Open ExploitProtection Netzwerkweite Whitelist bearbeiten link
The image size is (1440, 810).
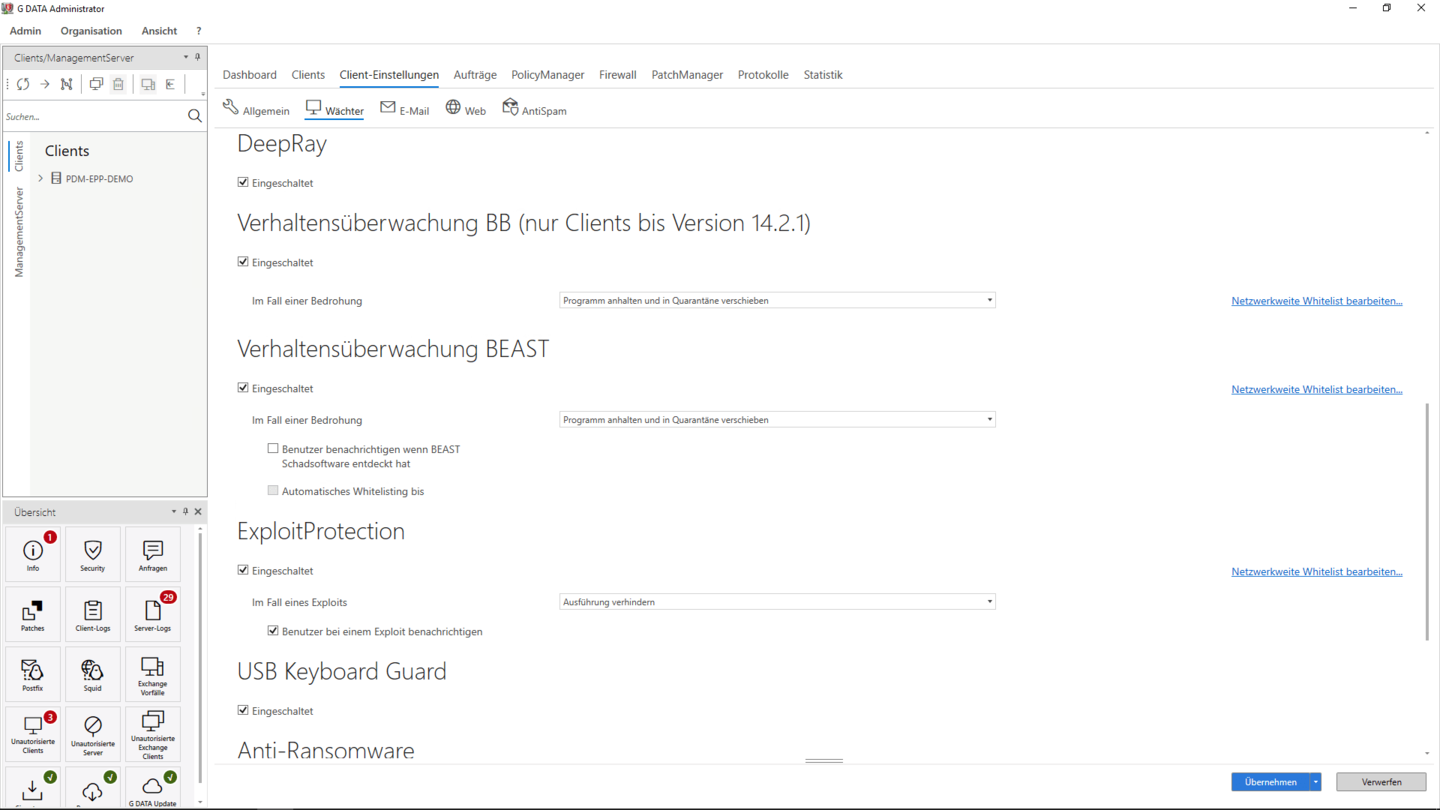pos(1316,572)
